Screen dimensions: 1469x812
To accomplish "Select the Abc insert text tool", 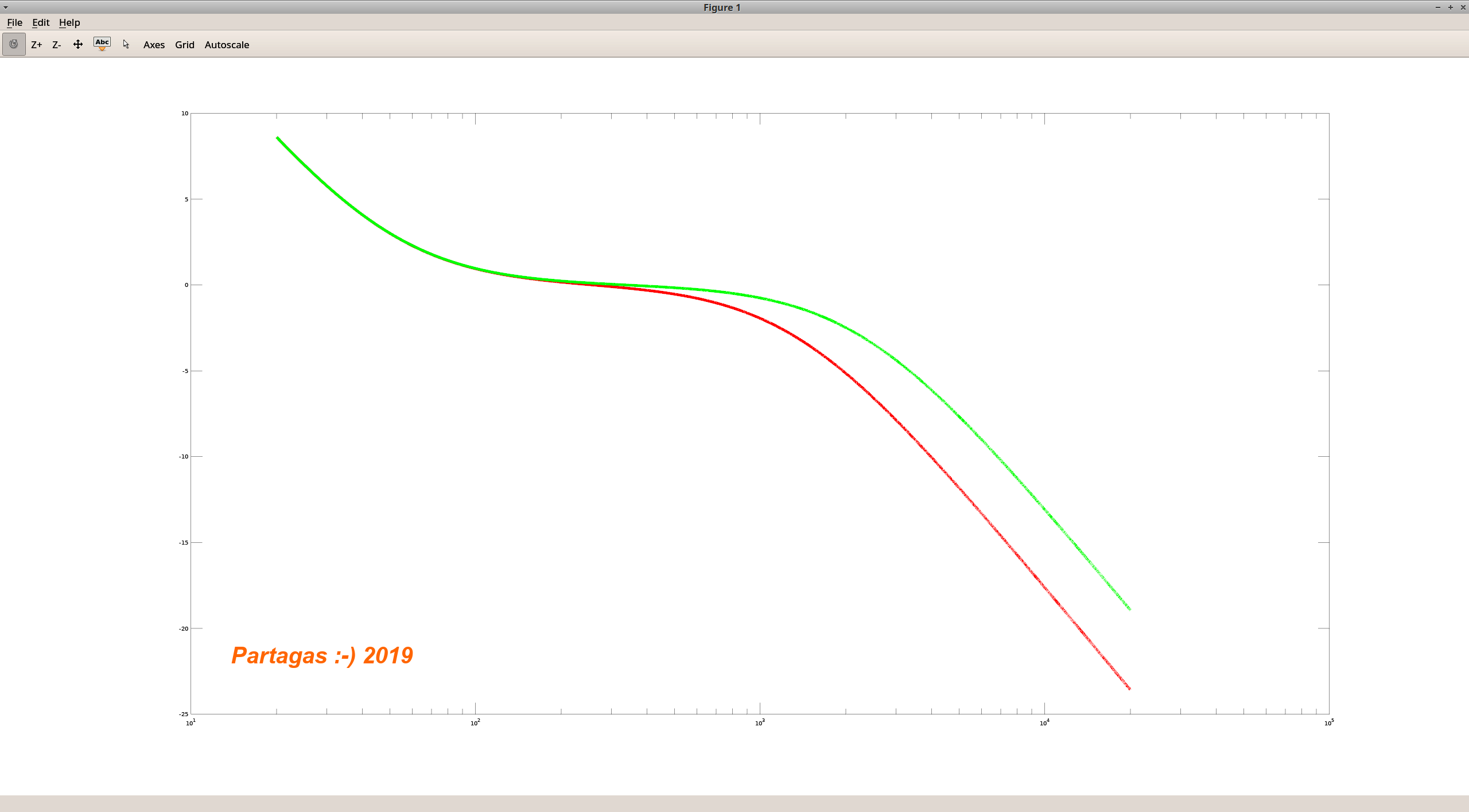I will [x=102, y=44].
